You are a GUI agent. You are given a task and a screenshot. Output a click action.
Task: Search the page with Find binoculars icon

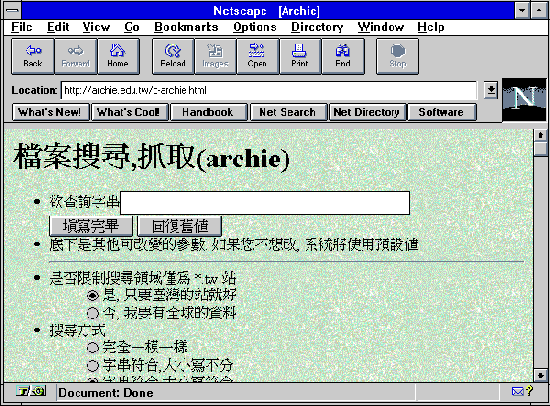click(x=343, y=56)
